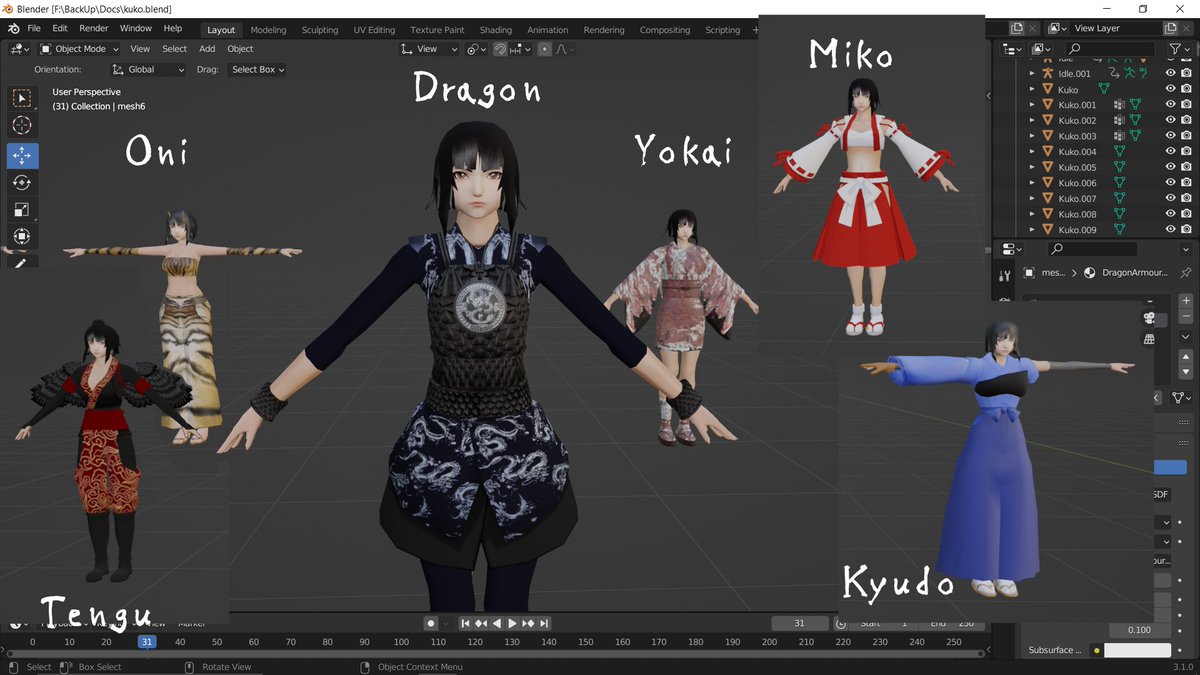Screen dimensions: 1200x675
Task: Play the animation forward
Action: coord(512,623)
